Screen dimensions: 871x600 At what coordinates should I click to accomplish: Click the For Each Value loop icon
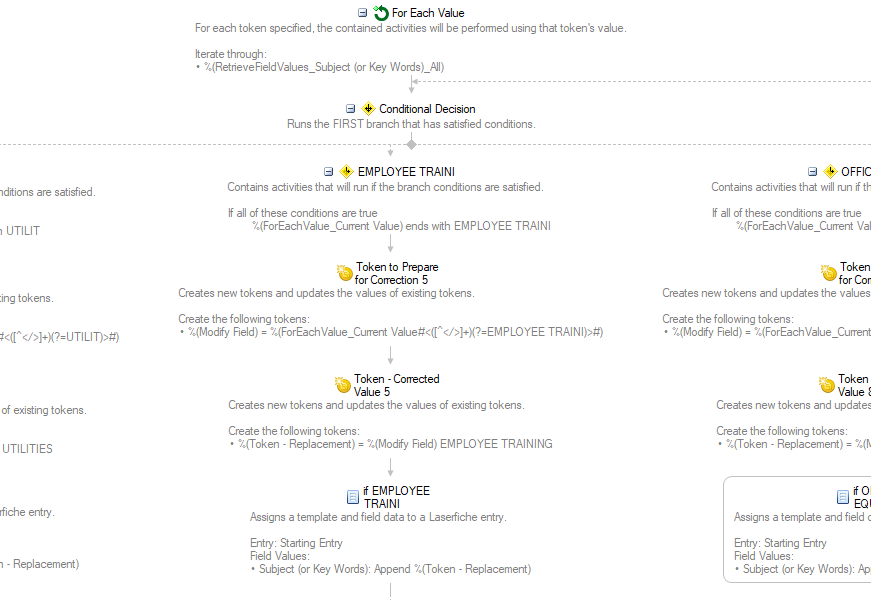tap(381, 12)
